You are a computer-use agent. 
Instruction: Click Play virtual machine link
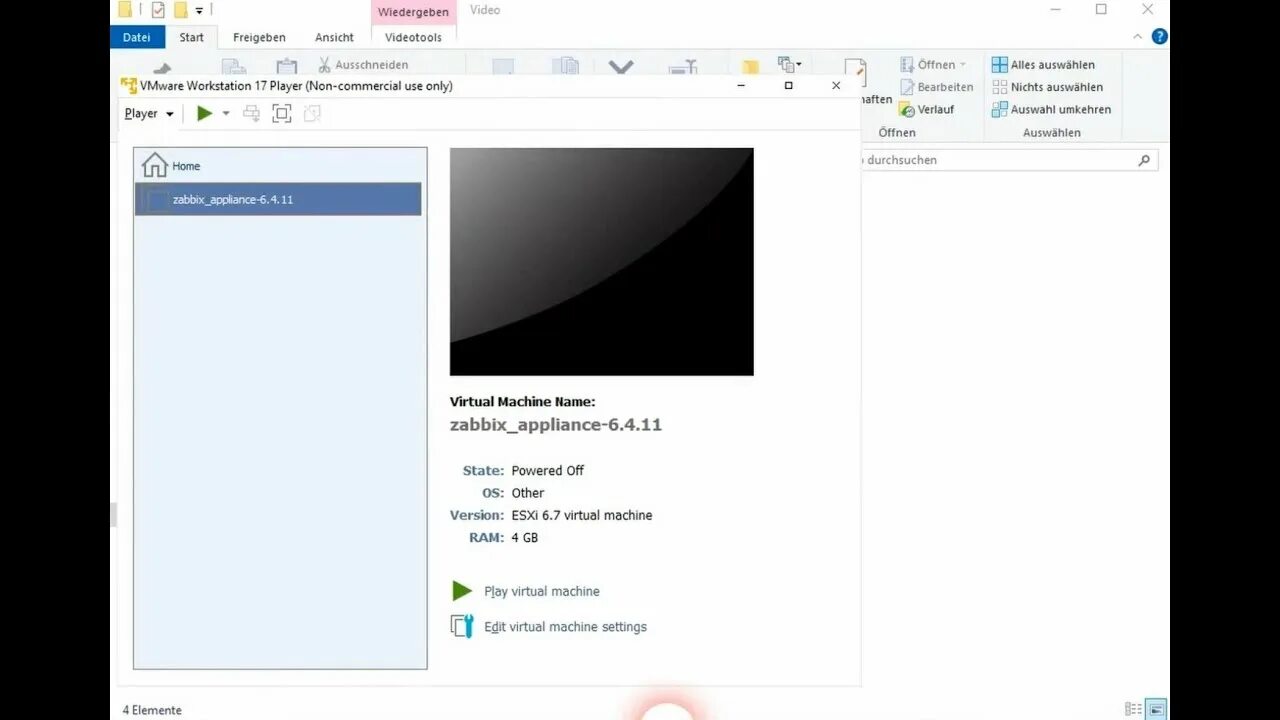pyautogui.click(x=542, y=591)
